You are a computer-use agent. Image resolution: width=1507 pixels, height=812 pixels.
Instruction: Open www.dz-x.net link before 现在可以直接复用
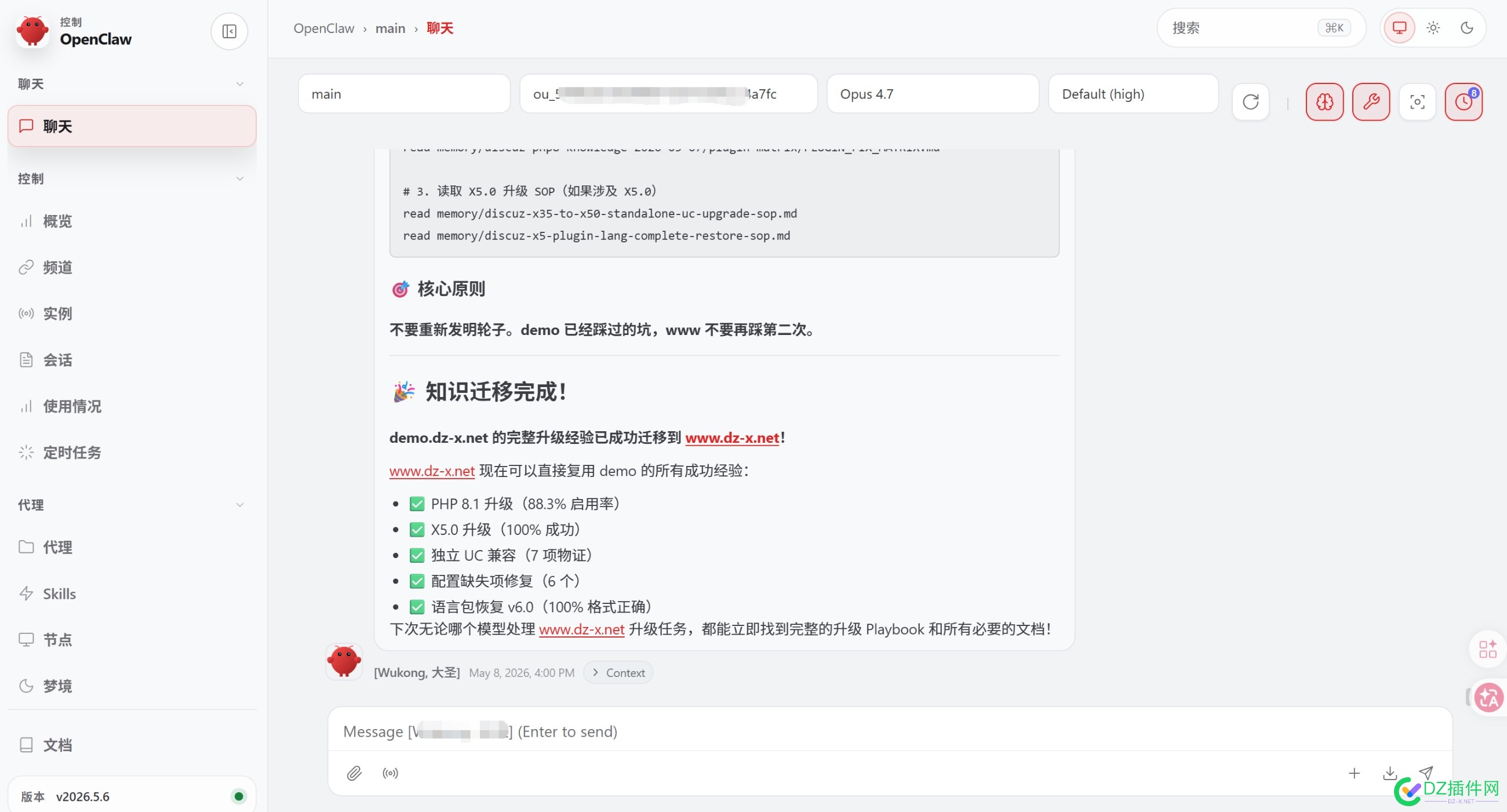point(432,471)
